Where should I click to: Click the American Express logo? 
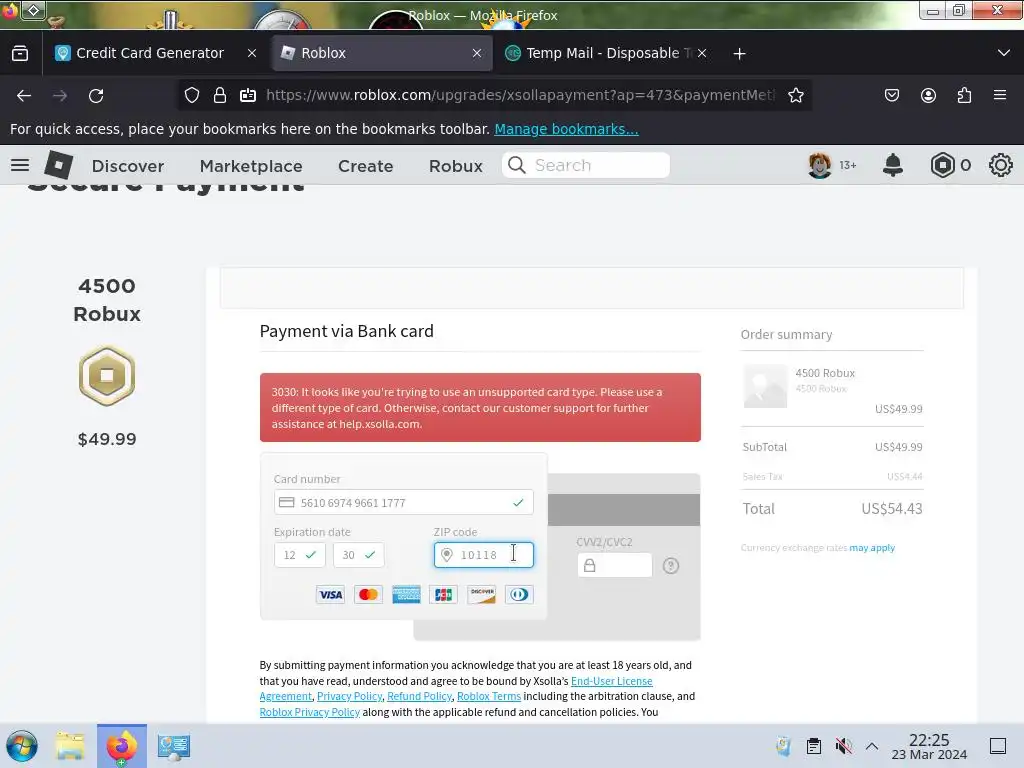point(406,594)
